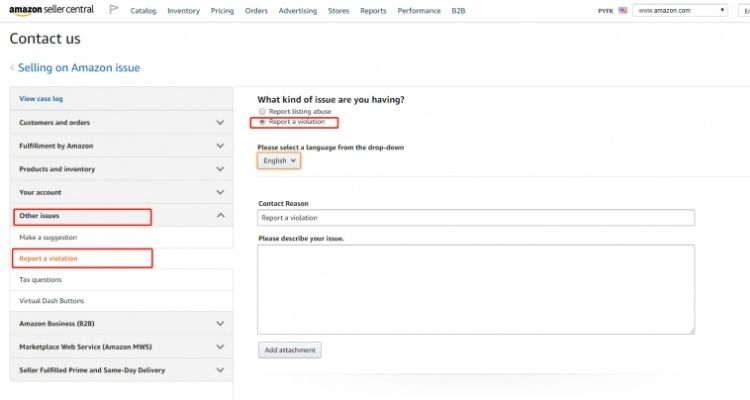Click the Contact us heading

coord(45,39)
